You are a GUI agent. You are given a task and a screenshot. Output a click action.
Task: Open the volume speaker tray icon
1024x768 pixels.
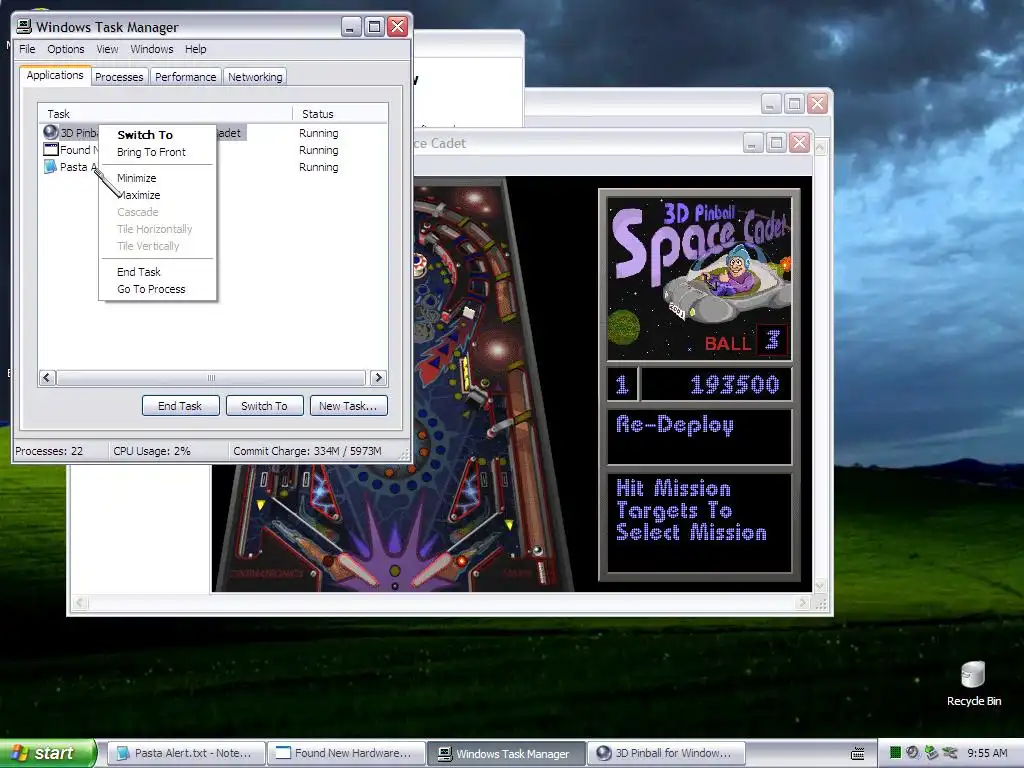point(913,753)
